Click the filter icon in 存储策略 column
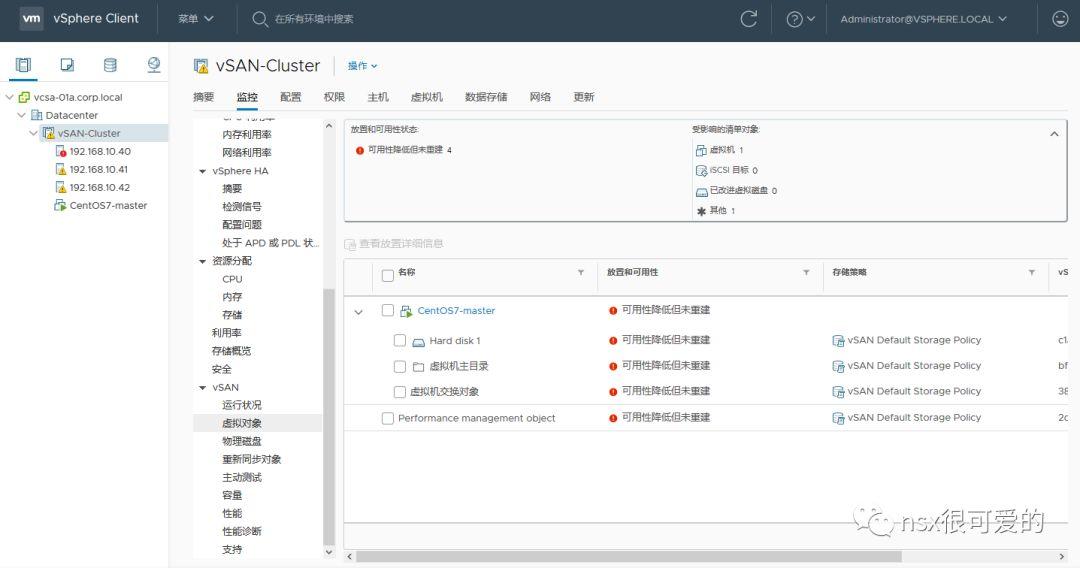The image size is (1080, 568). [1031, 273]
